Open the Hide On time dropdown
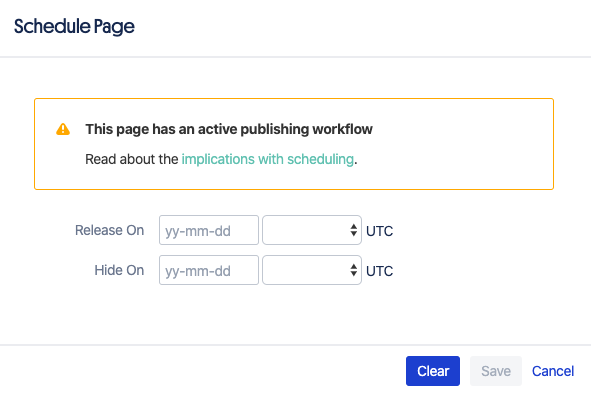The height and width of the screenshot is (395, 591). [x=312, y=270]
